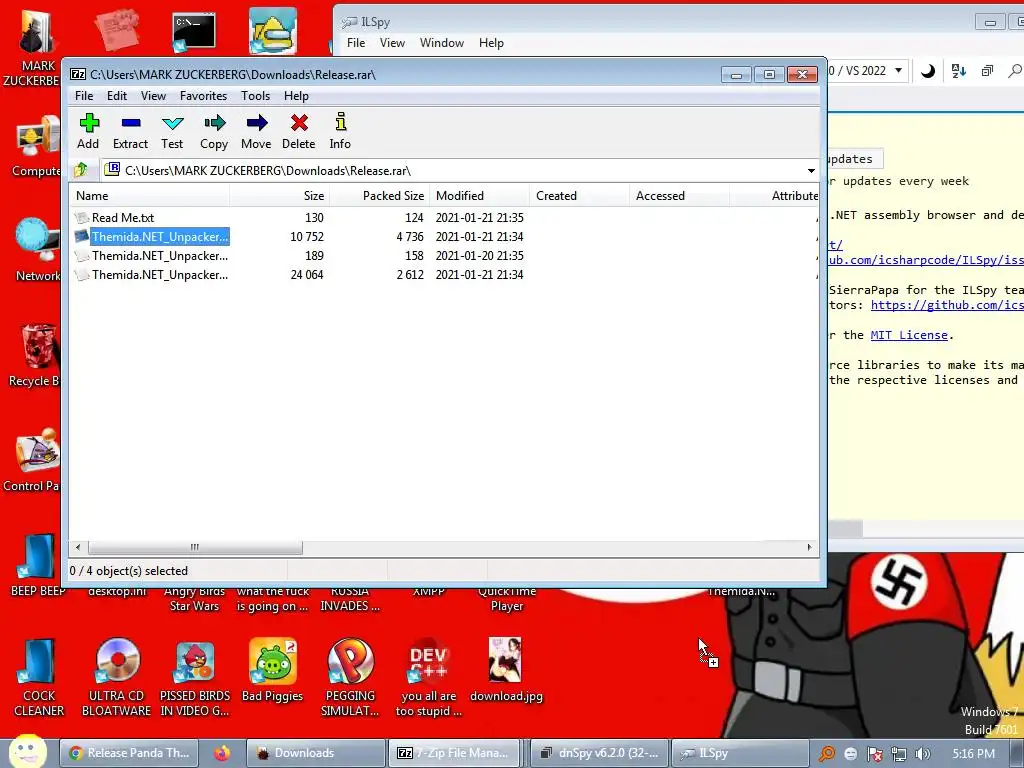Expand the address path dropdown arrow

point(811,171)
